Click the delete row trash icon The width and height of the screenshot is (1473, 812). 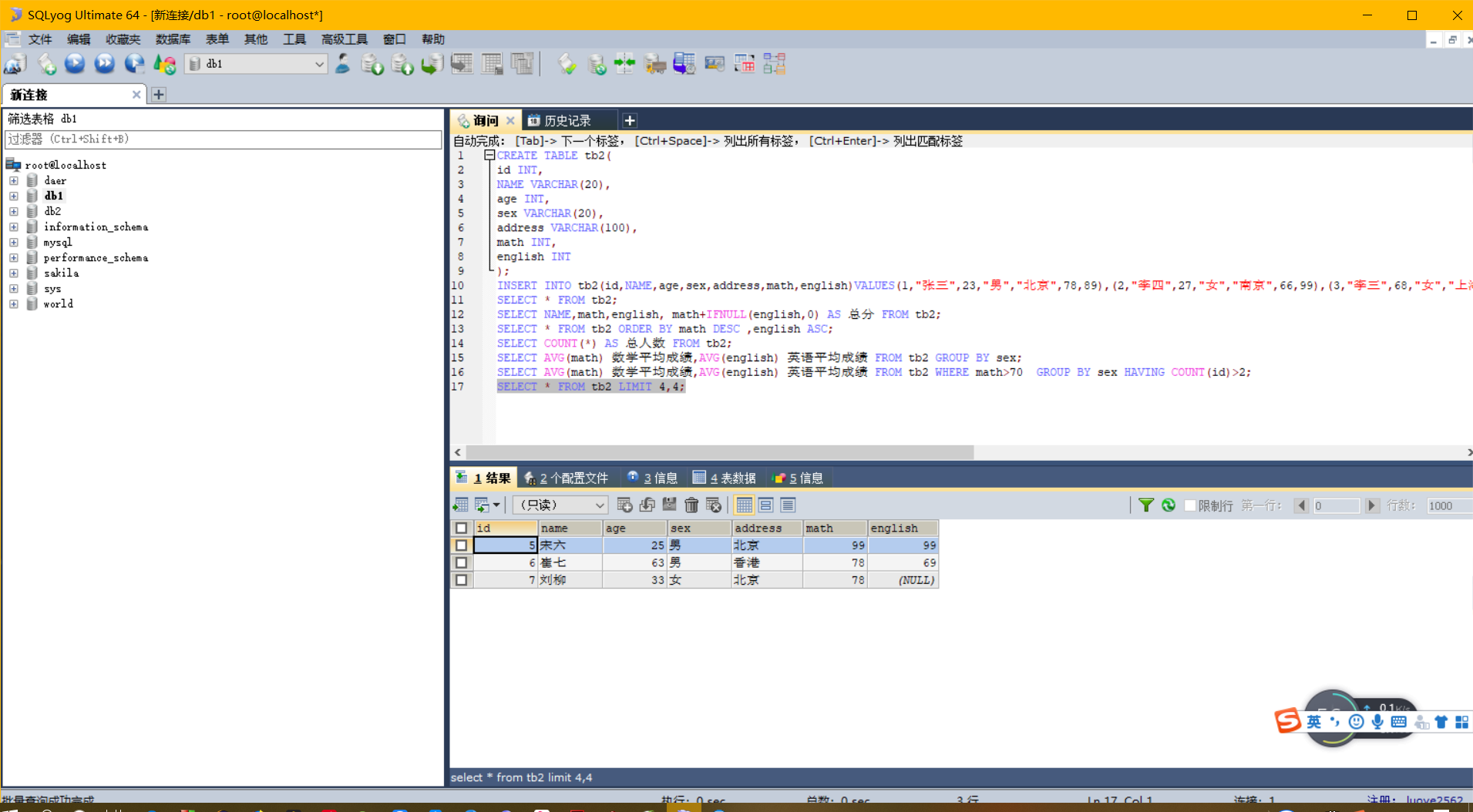(691, 505)
